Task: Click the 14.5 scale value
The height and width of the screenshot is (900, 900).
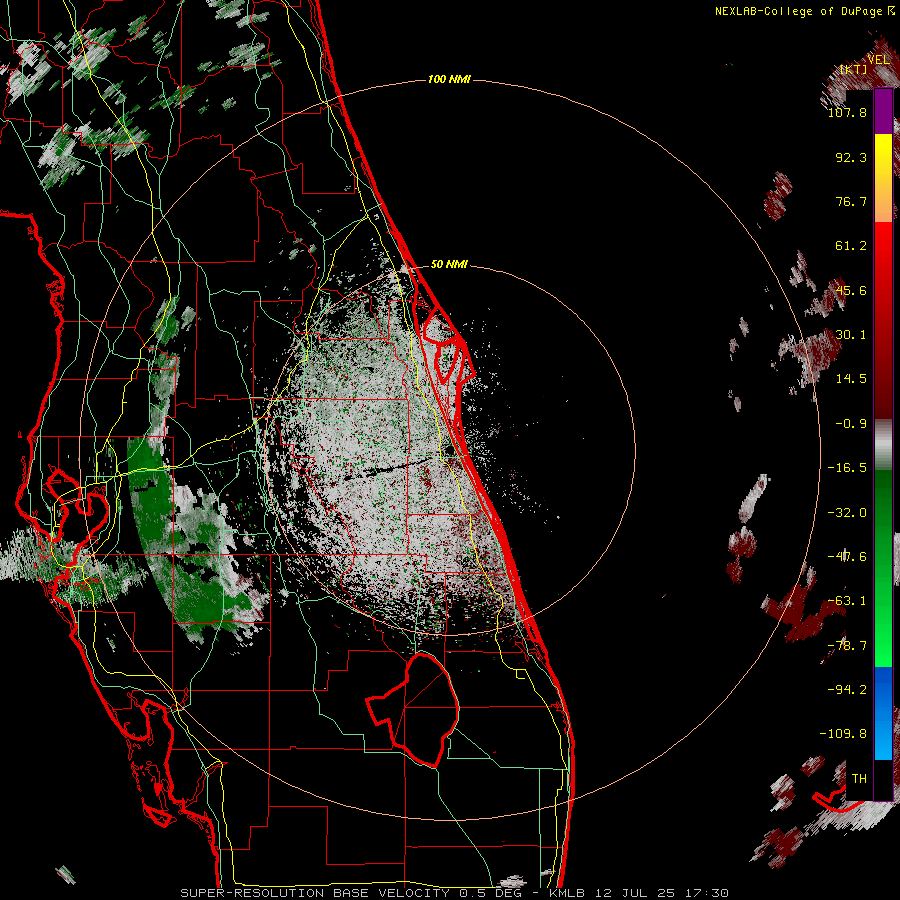Action: 851,379
